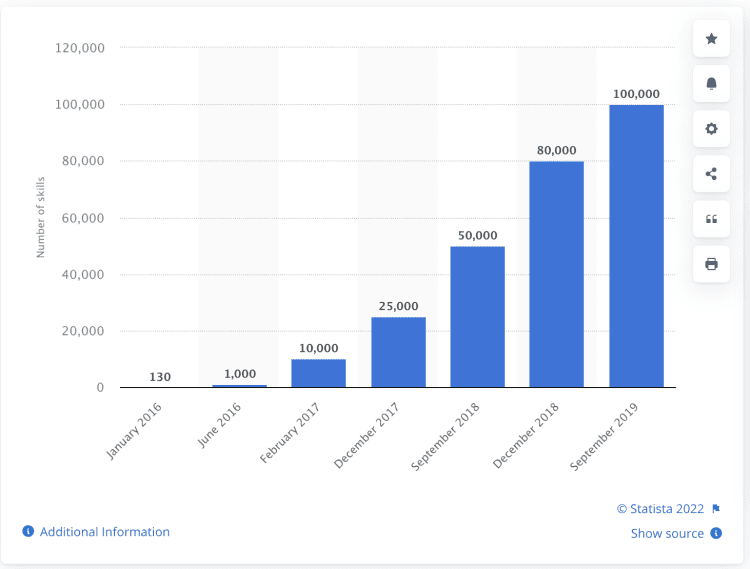This screenshot has width=750, height=569.
Task: Open the Additional Information link
Action: (104, 532)
